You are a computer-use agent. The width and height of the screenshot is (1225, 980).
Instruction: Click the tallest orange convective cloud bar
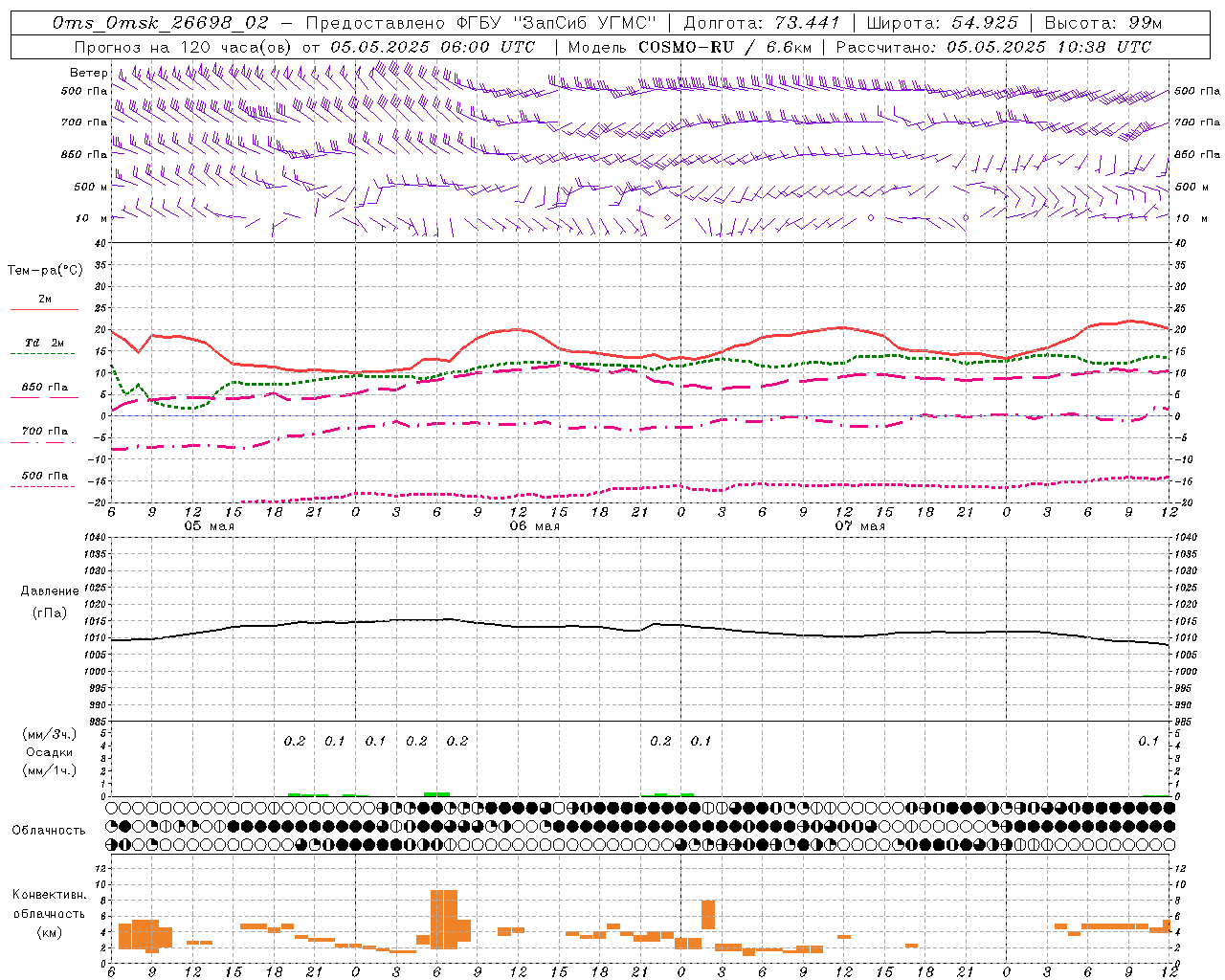click(x=444, y=919)
